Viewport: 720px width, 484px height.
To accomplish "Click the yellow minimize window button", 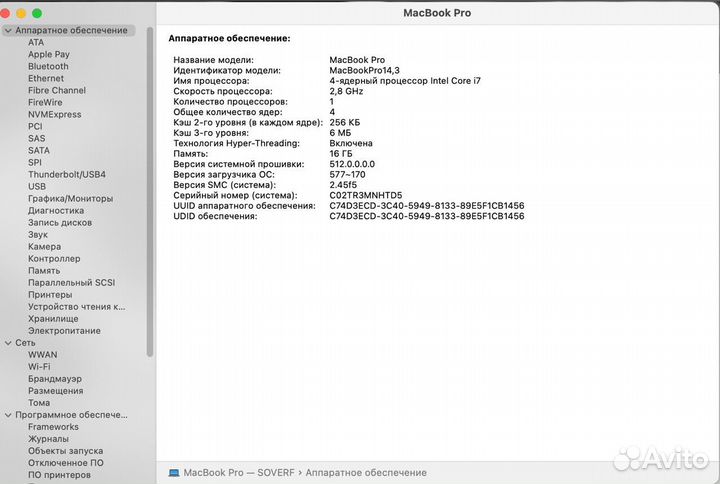I will pos(21,13).
